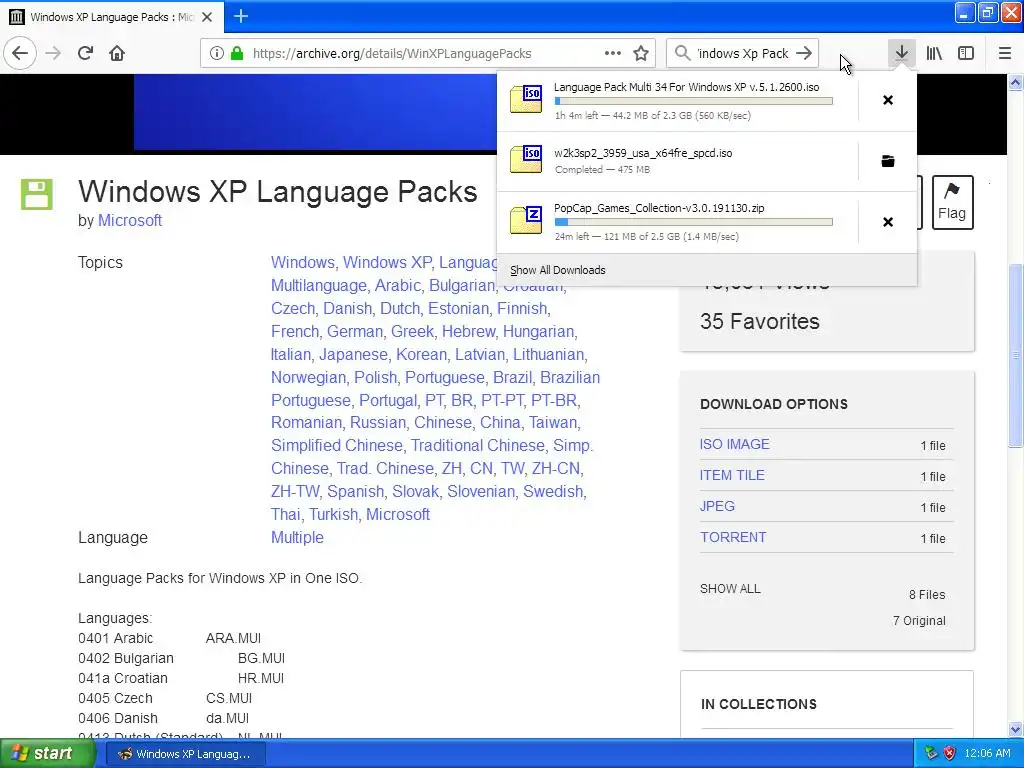This screenshot has height=768, width=1024.
Task: Open the Turkish topic link
Action: pos(333,514)
